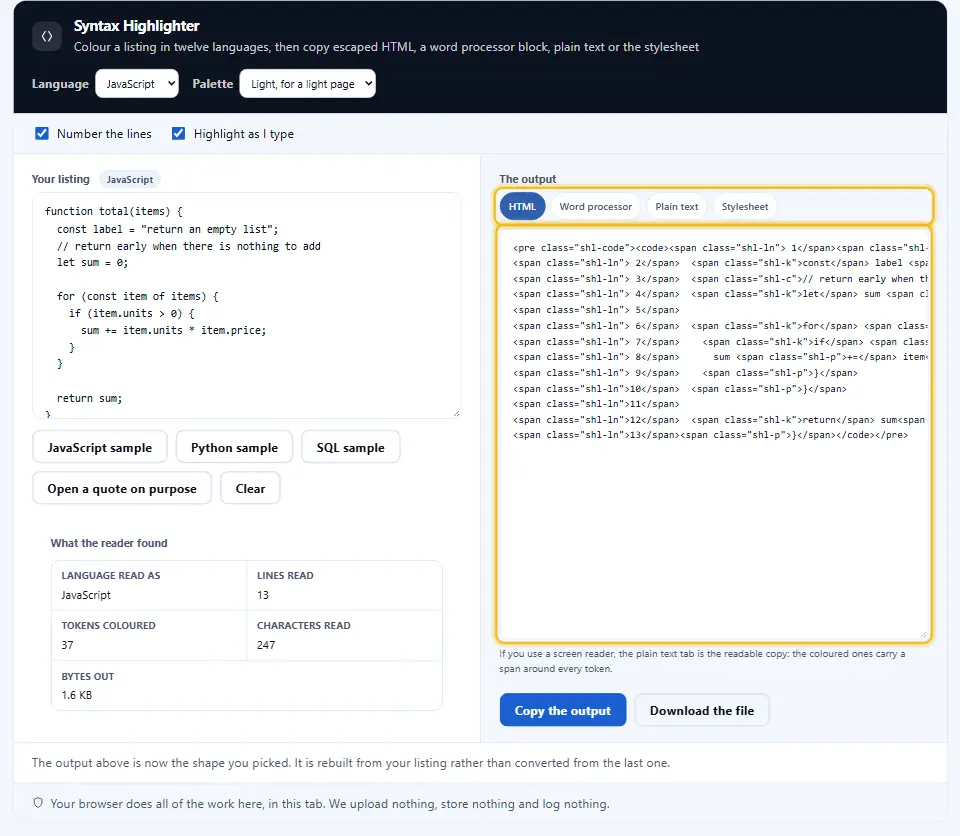The image size is (960, 836).
Task: Click inside the HTML output text area
Action: pyautogui.click(x=714, y=435)
